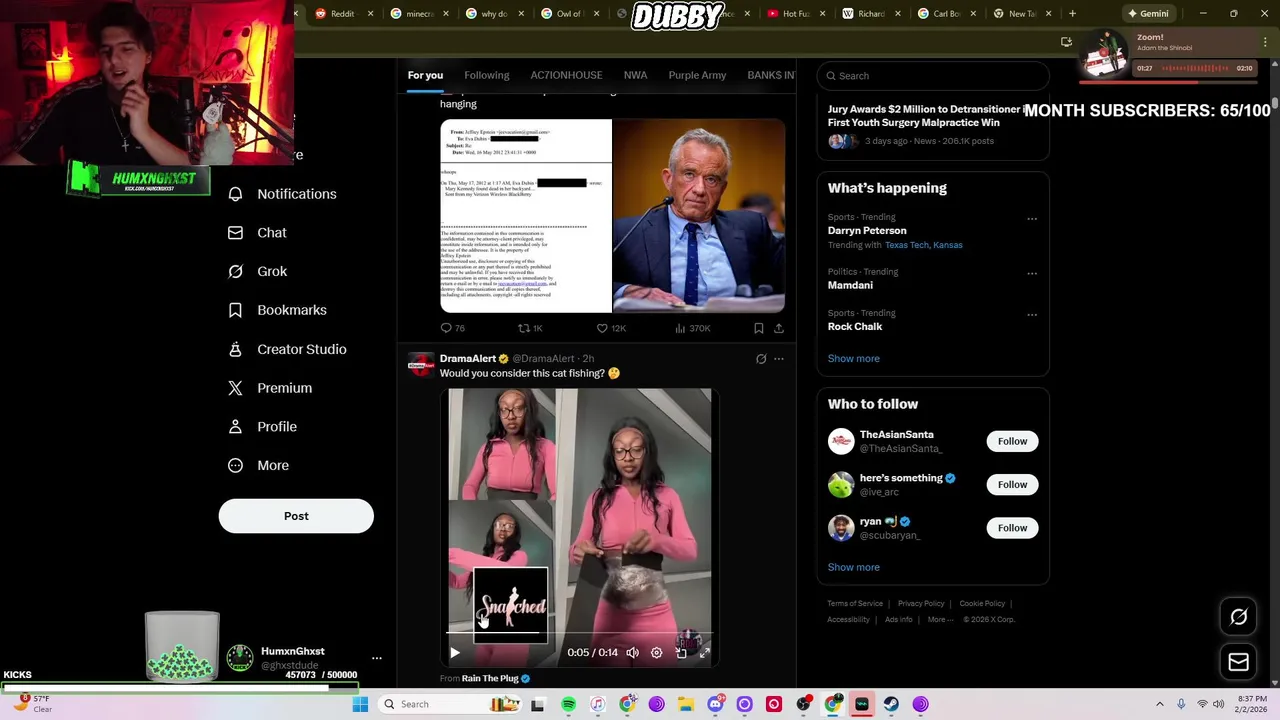Open media overlay three-dot menu

click(x=1266, y=42)
